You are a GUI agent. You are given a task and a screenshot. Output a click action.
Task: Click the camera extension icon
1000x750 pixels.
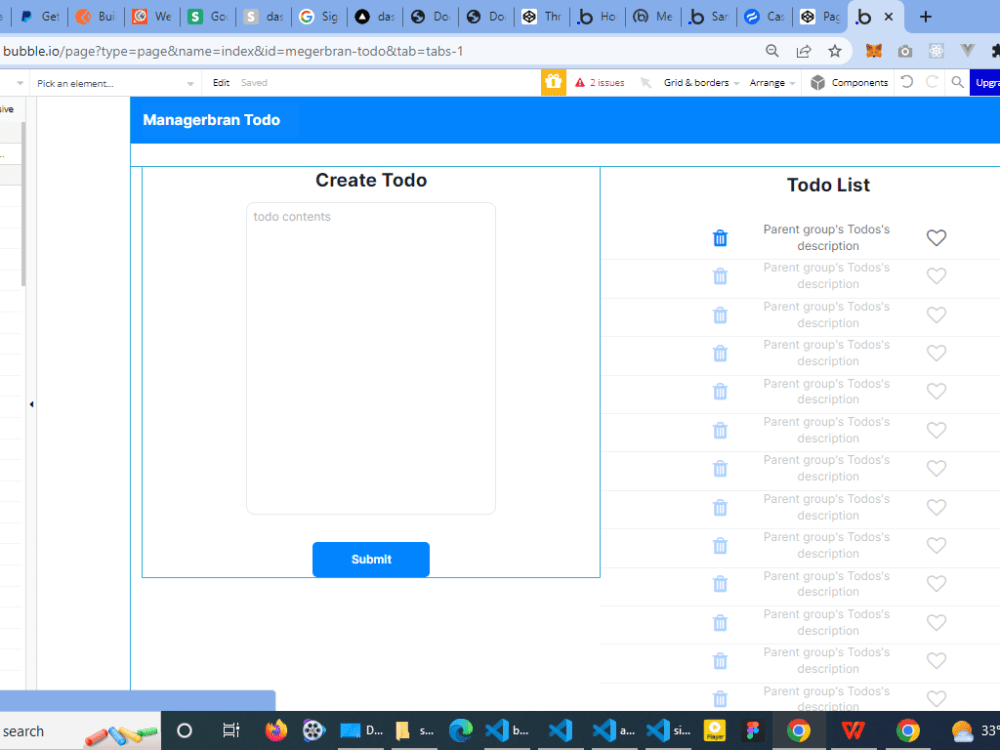click(x=904, y=51)
